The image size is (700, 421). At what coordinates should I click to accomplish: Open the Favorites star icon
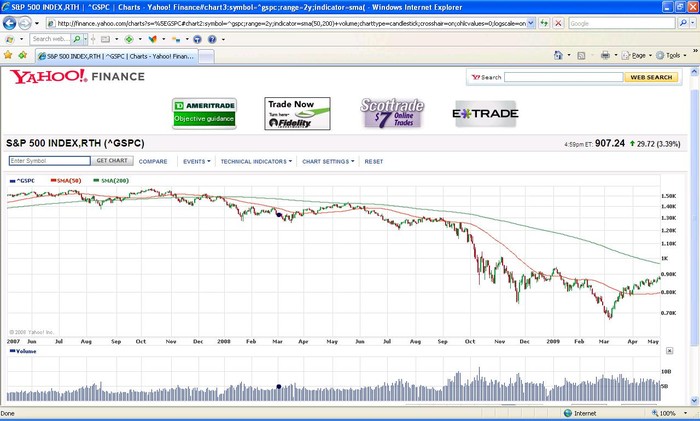coord(9,55)
